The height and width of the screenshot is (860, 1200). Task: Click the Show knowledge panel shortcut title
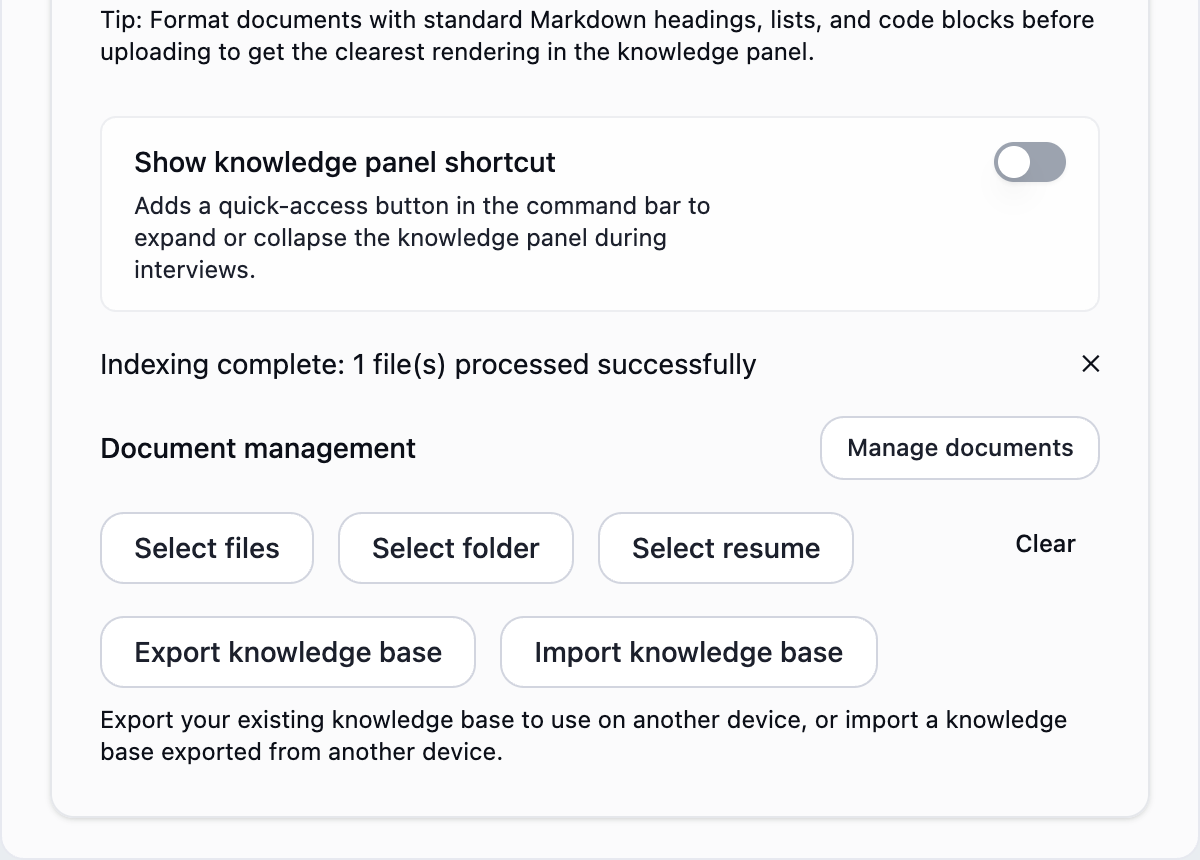[x=345, y=162]
